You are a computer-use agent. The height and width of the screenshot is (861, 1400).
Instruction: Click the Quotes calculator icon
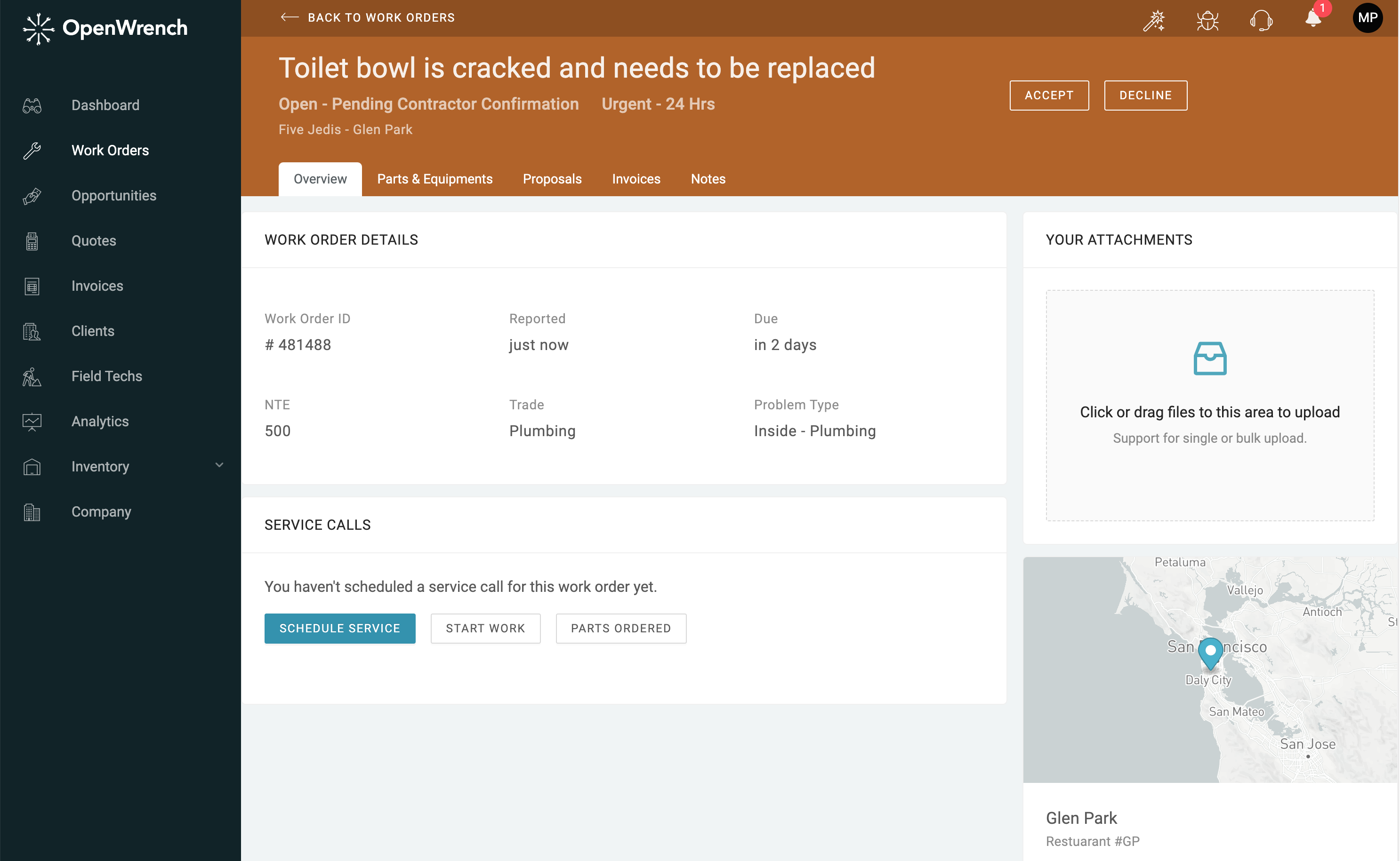click(x=32, y=241)
